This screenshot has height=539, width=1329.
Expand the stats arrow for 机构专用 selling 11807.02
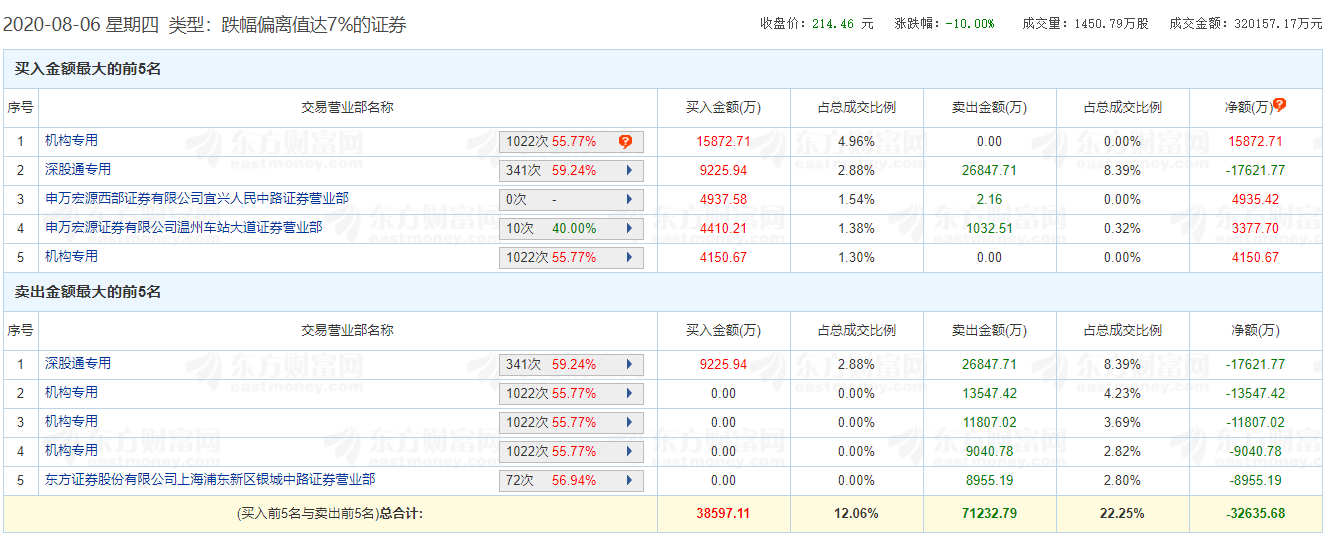point(629,423)
